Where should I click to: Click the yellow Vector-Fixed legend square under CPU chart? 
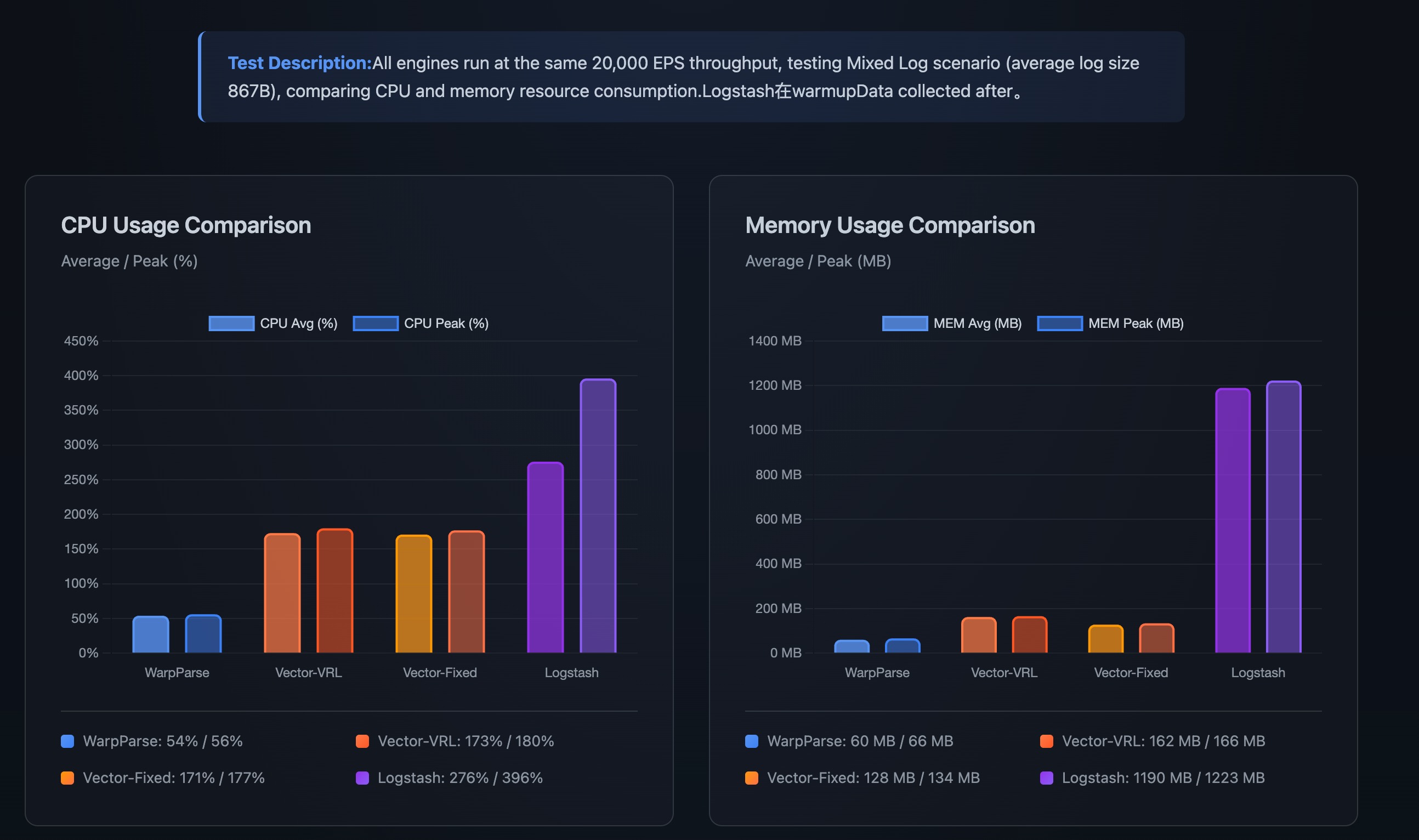point(67,777)
